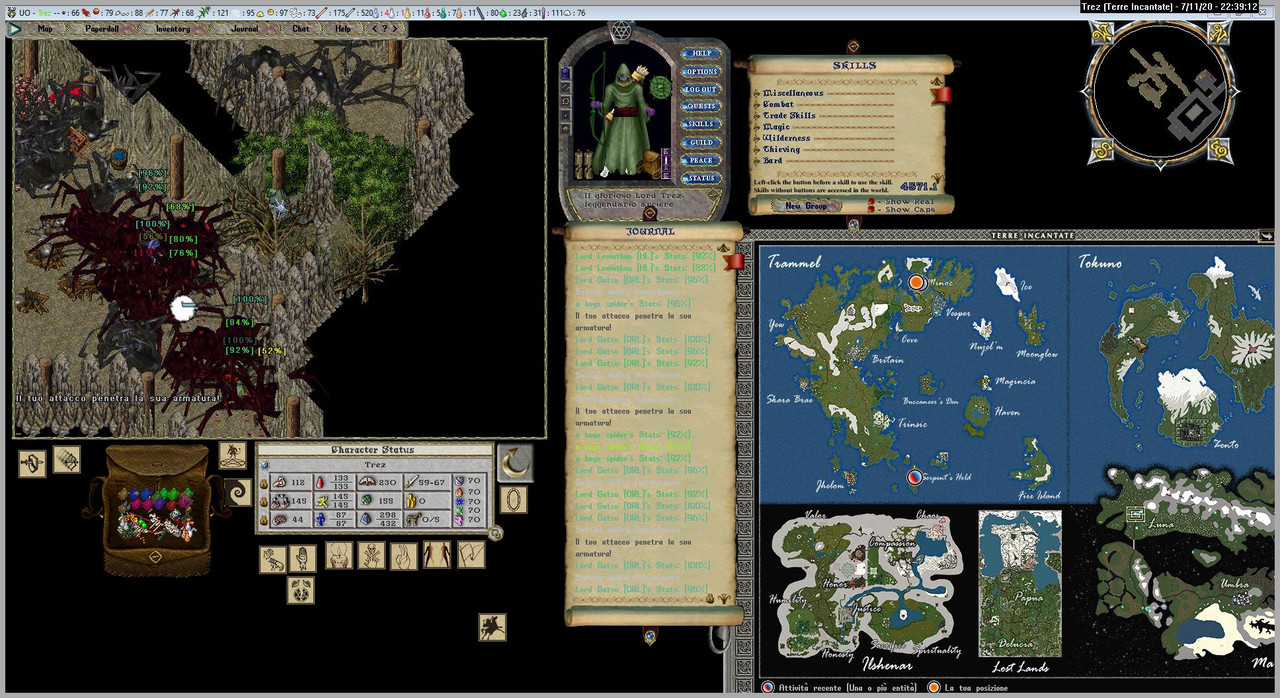This screenshot has height=698, width=1280.
Task: Open the Help menu in the top bar
Action: tap(342, 29)
